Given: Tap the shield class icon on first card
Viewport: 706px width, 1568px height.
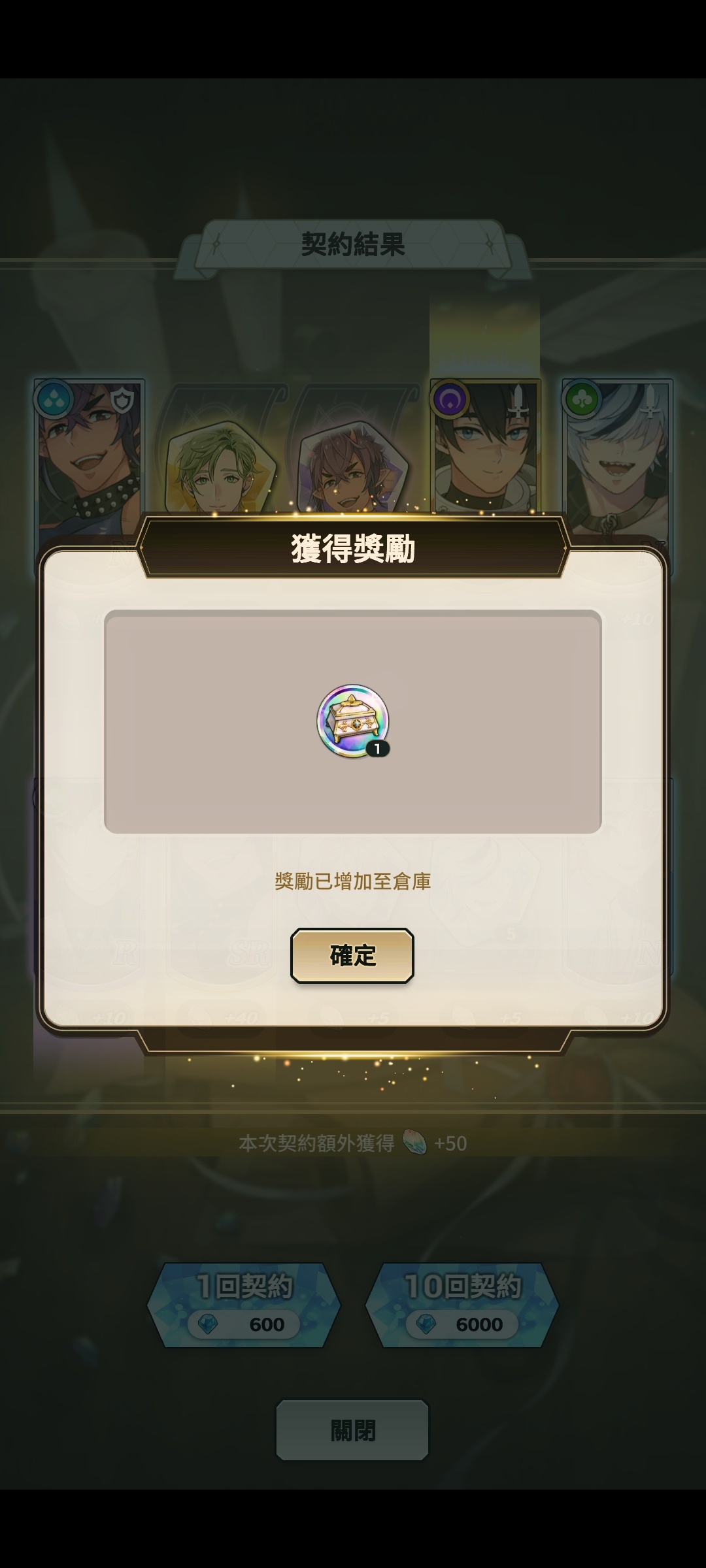Looking at the screenshot, I should (x=123, y=401).
